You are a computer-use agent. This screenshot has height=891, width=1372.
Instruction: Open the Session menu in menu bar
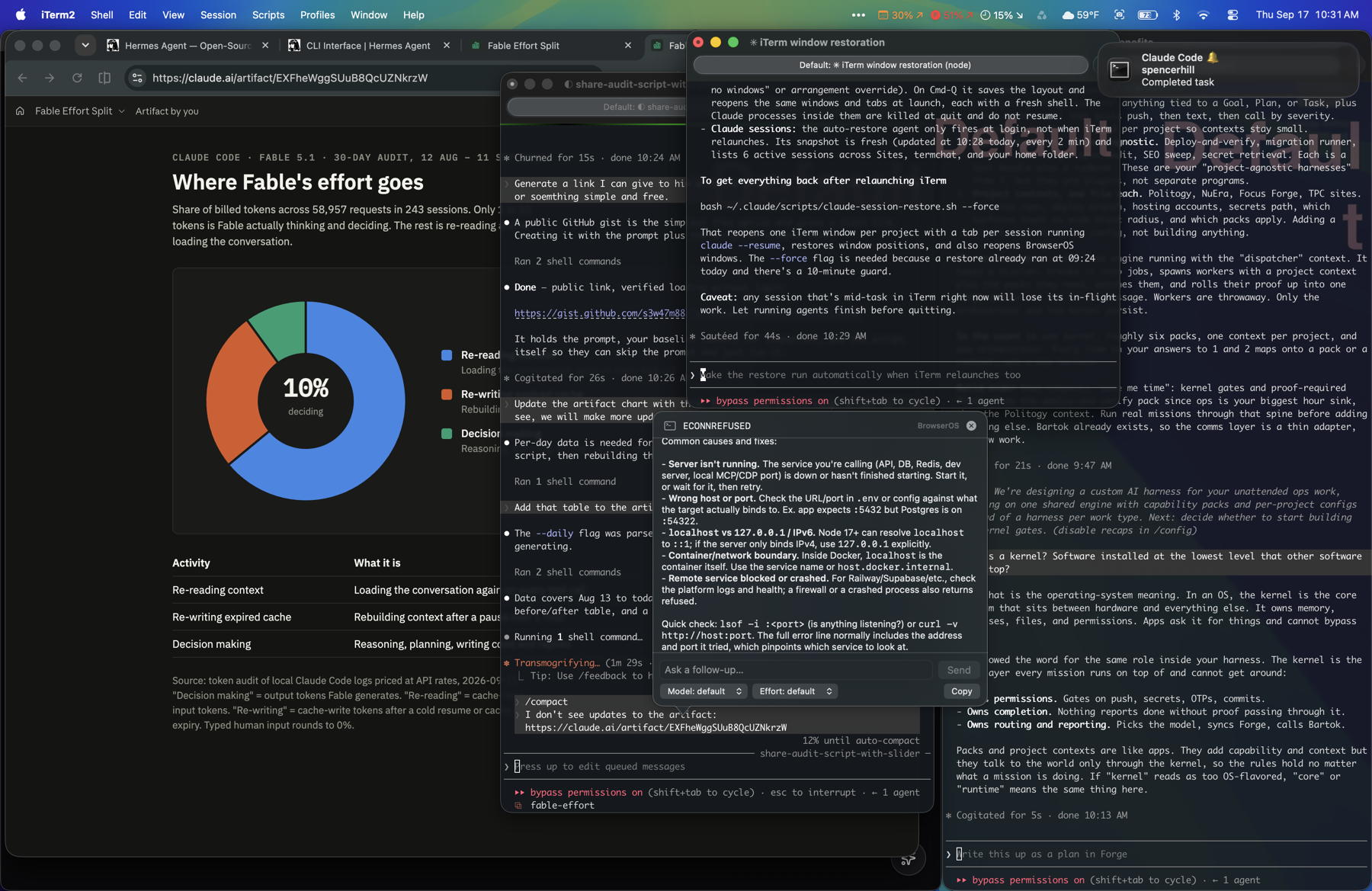(218, 14)
